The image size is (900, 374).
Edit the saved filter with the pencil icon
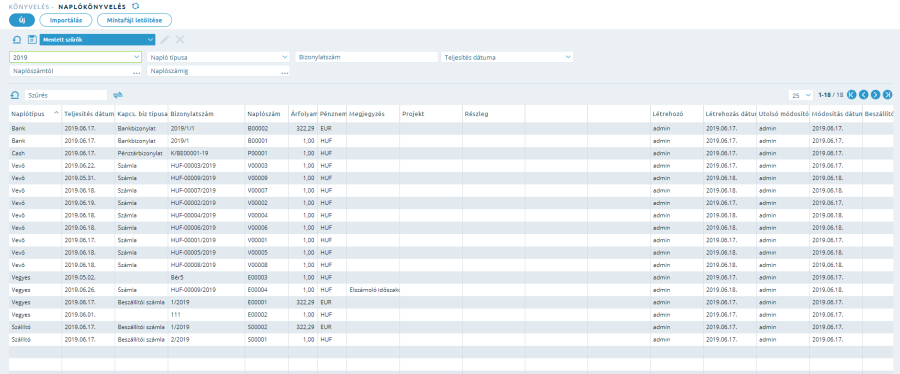click(x=165, y=40)
